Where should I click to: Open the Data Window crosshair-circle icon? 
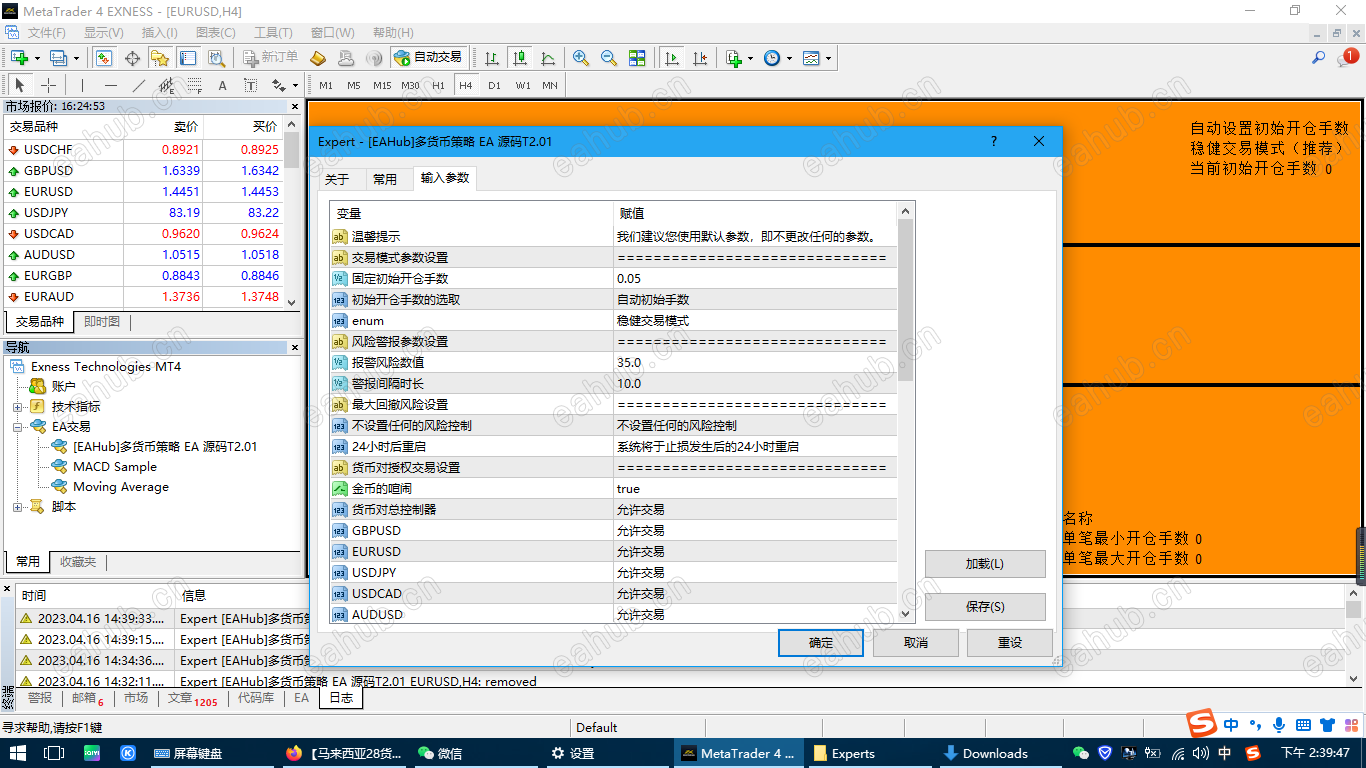click(134, 58)
